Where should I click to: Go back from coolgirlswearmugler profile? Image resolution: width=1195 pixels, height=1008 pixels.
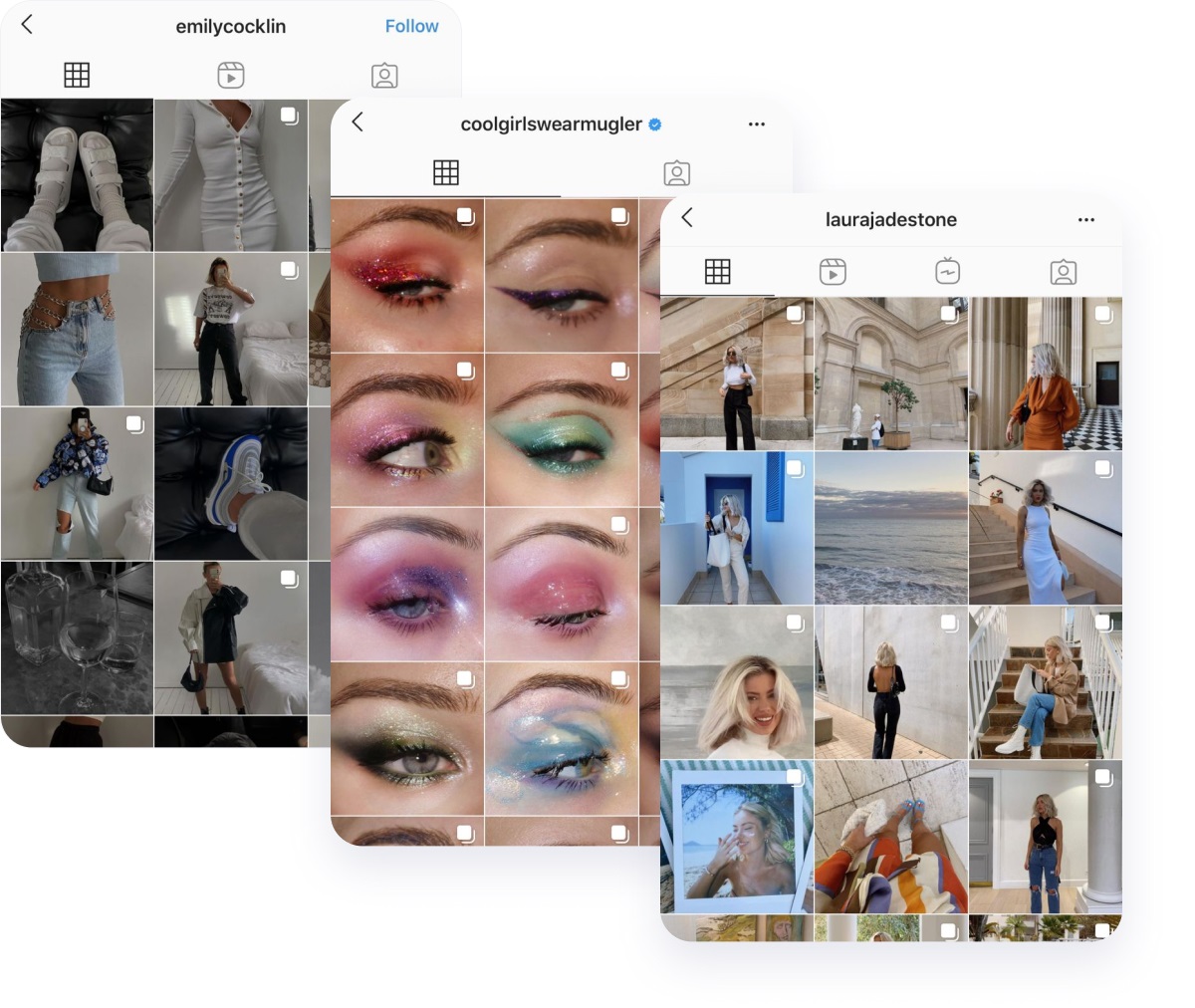click(x=358, y=123)
